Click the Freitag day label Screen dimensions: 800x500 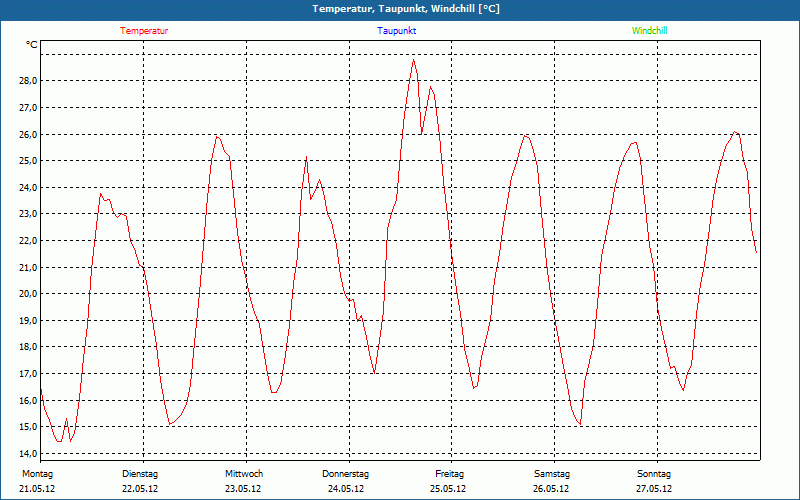[x=449, y=474]
